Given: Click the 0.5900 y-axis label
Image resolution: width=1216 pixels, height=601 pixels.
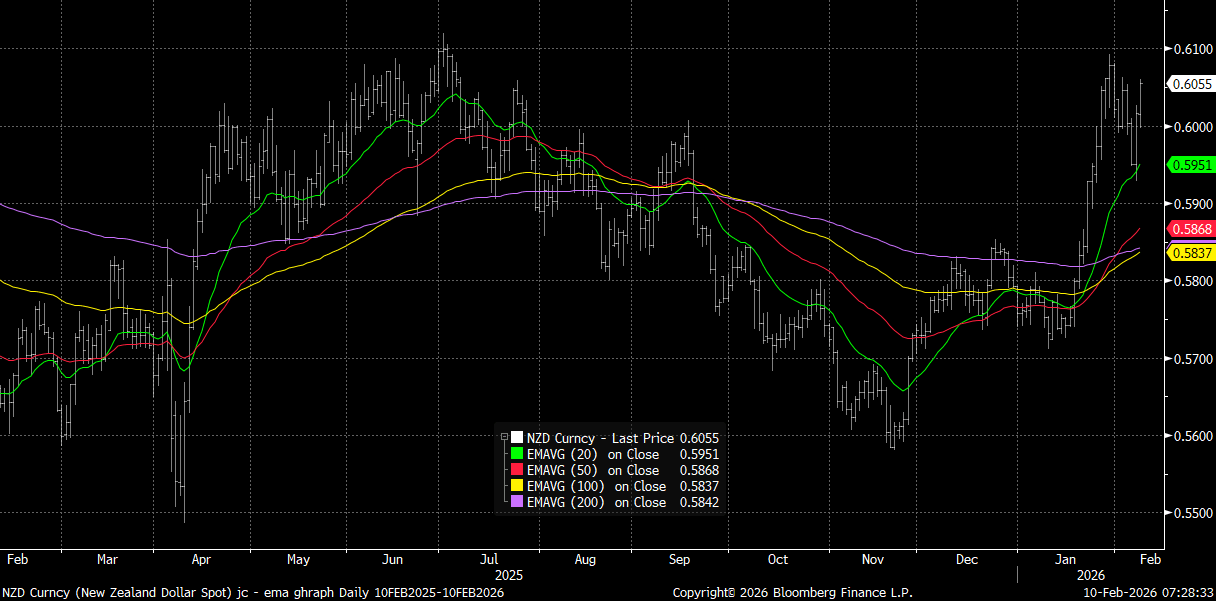Looking at the screenshot, I should coord(1191,203).
